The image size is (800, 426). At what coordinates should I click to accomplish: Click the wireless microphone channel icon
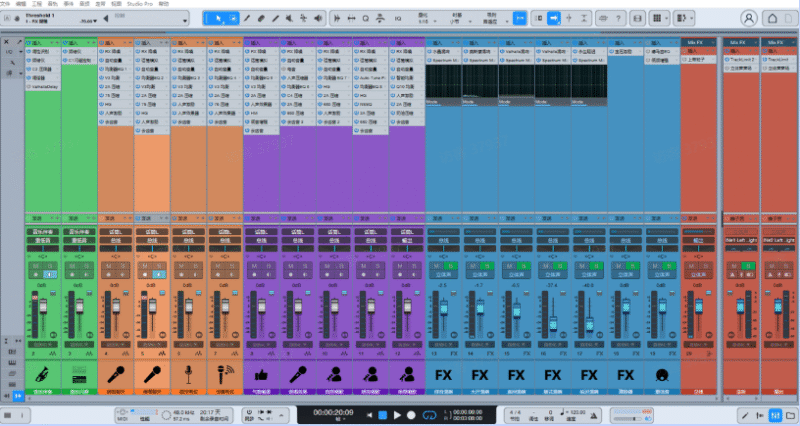click(x=224, y=375)
